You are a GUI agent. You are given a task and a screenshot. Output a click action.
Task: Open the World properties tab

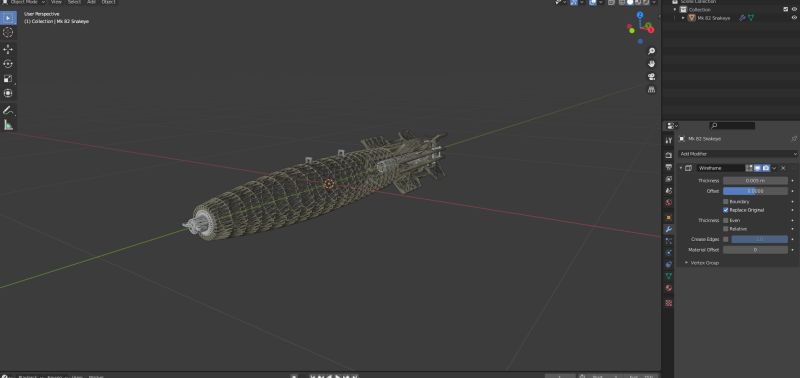tap(668, 203)
